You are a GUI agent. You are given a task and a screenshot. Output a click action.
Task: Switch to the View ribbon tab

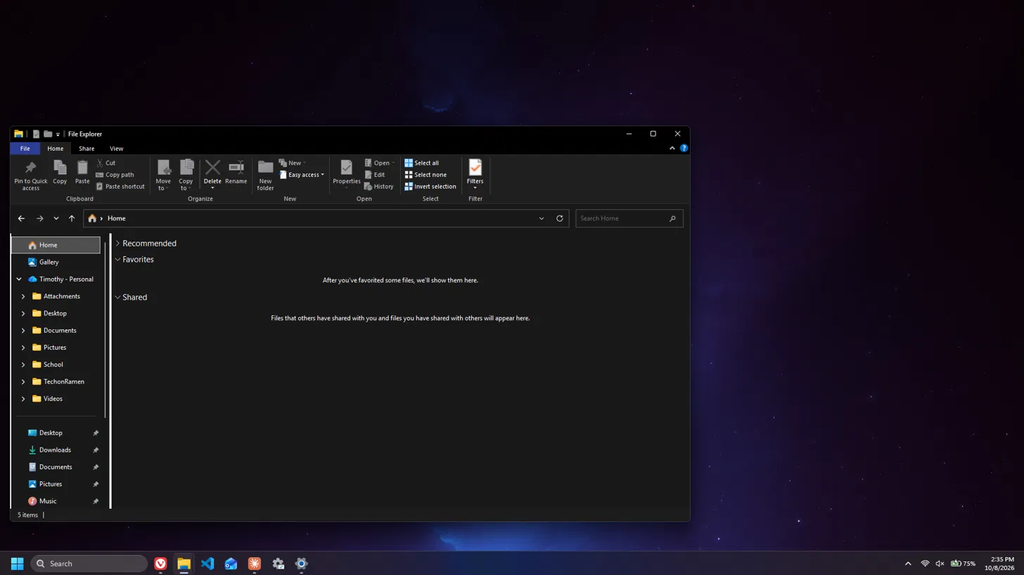pos(116,148)
